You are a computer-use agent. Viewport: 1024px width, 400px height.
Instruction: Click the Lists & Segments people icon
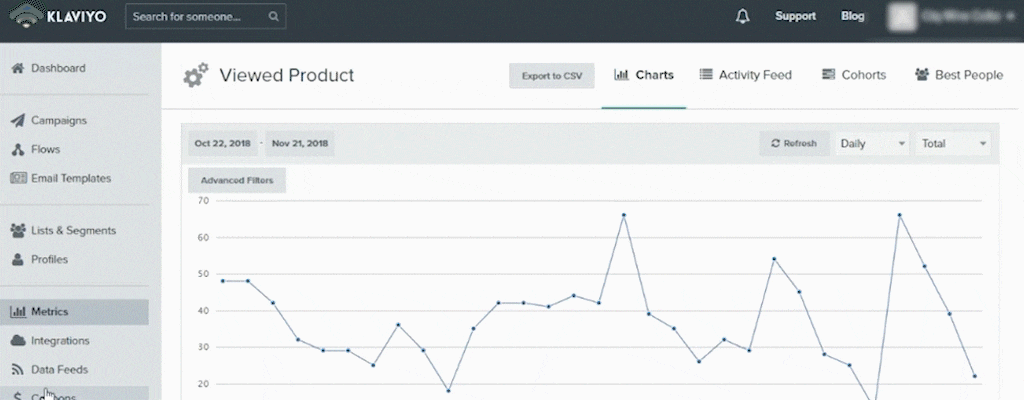(x=18, y=230)
